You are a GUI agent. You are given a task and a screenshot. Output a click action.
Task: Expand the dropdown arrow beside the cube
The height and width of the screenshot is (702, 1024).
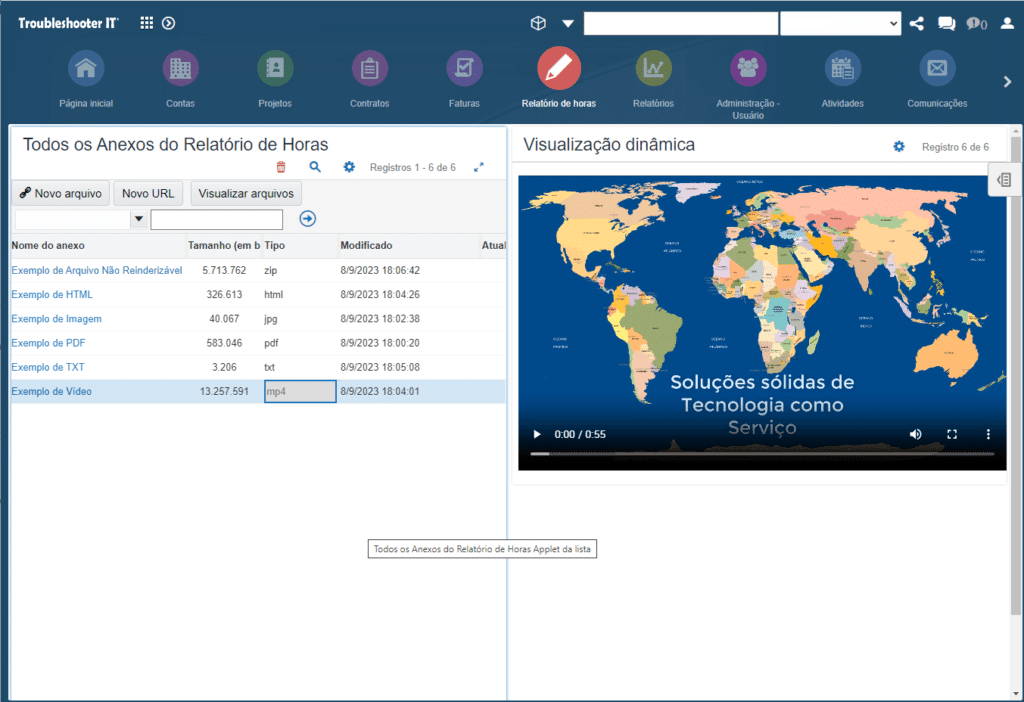[568, 24]
